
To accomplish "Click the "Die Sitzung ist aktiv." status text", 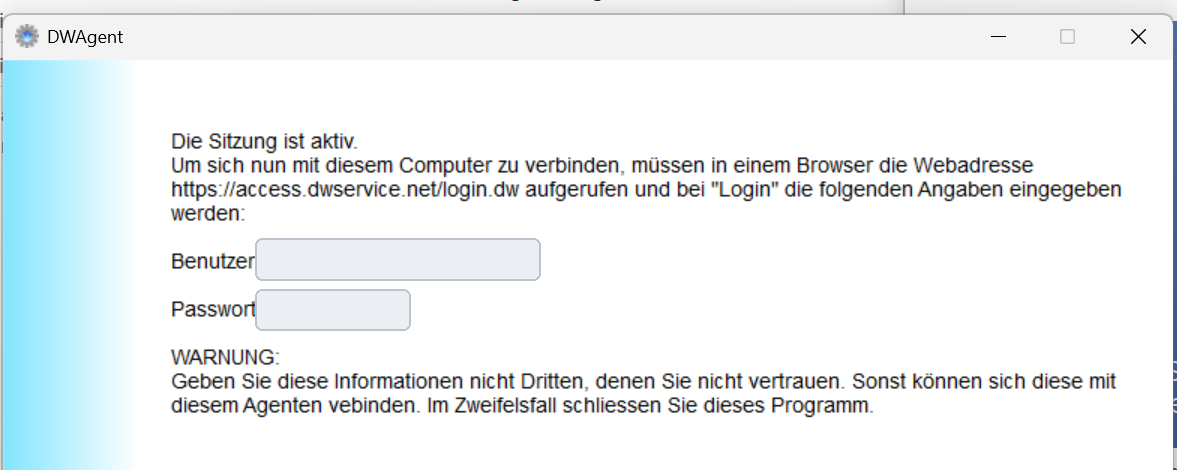I will click(x=265, y=140).
